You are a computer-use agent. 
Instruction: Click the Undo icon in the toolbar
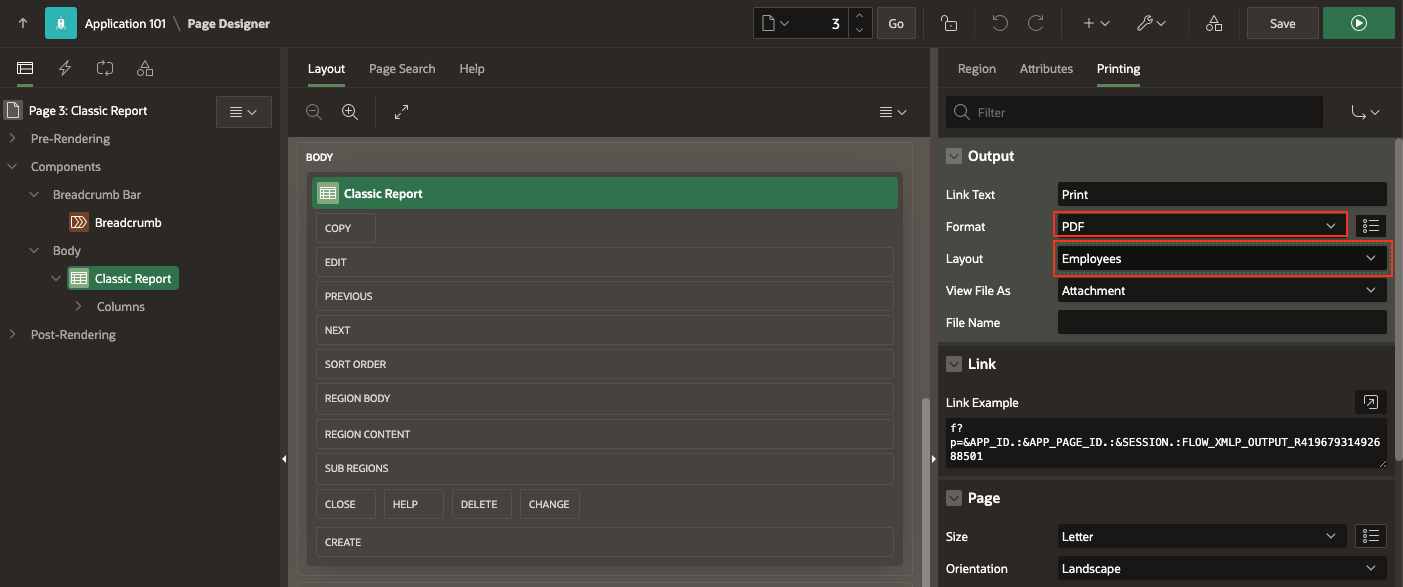[999, 22]
